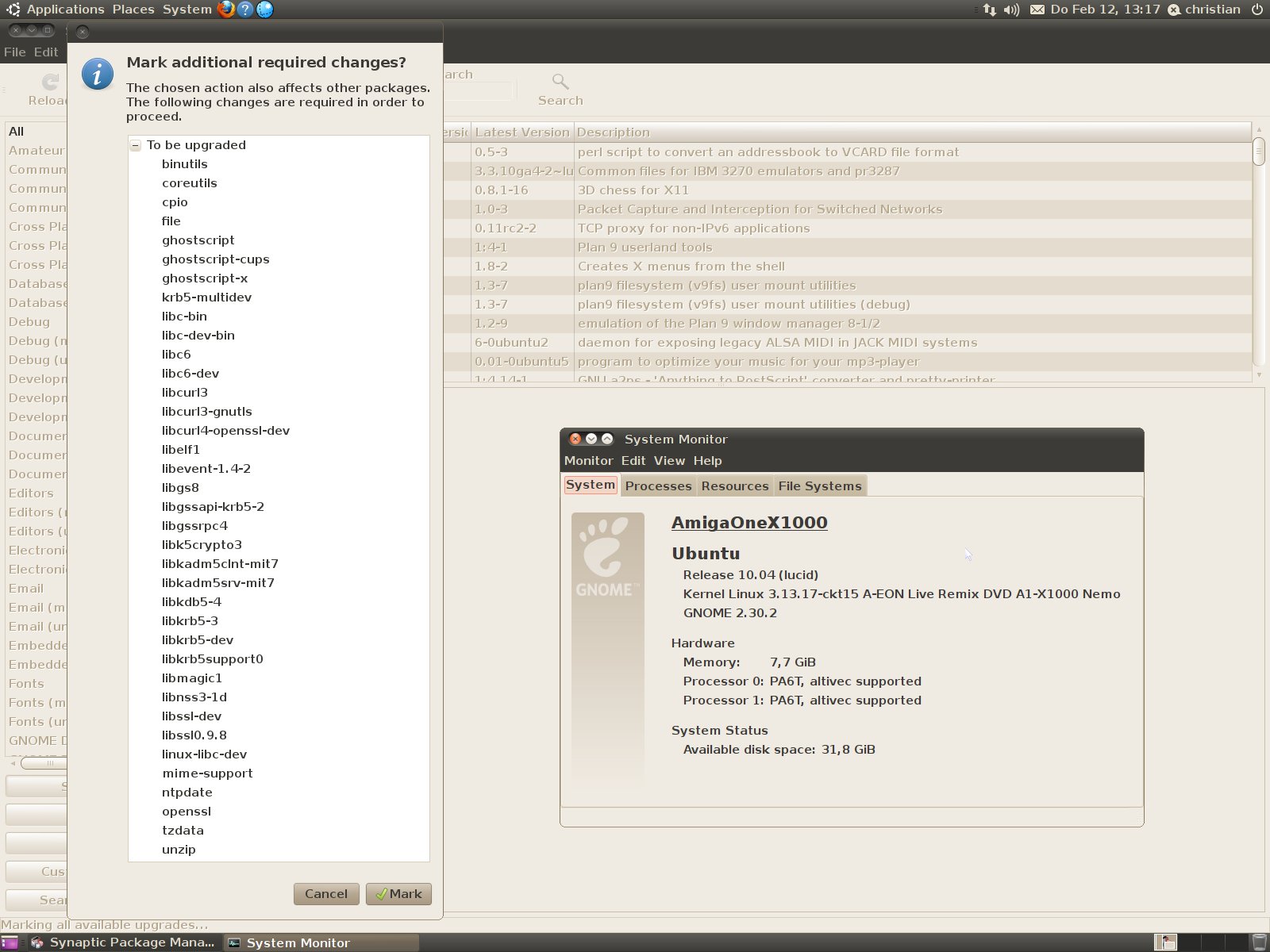Viewport: 1270px width, 952px height.
Task: Open the network connections indicator
Action: (x=989, y=10)
